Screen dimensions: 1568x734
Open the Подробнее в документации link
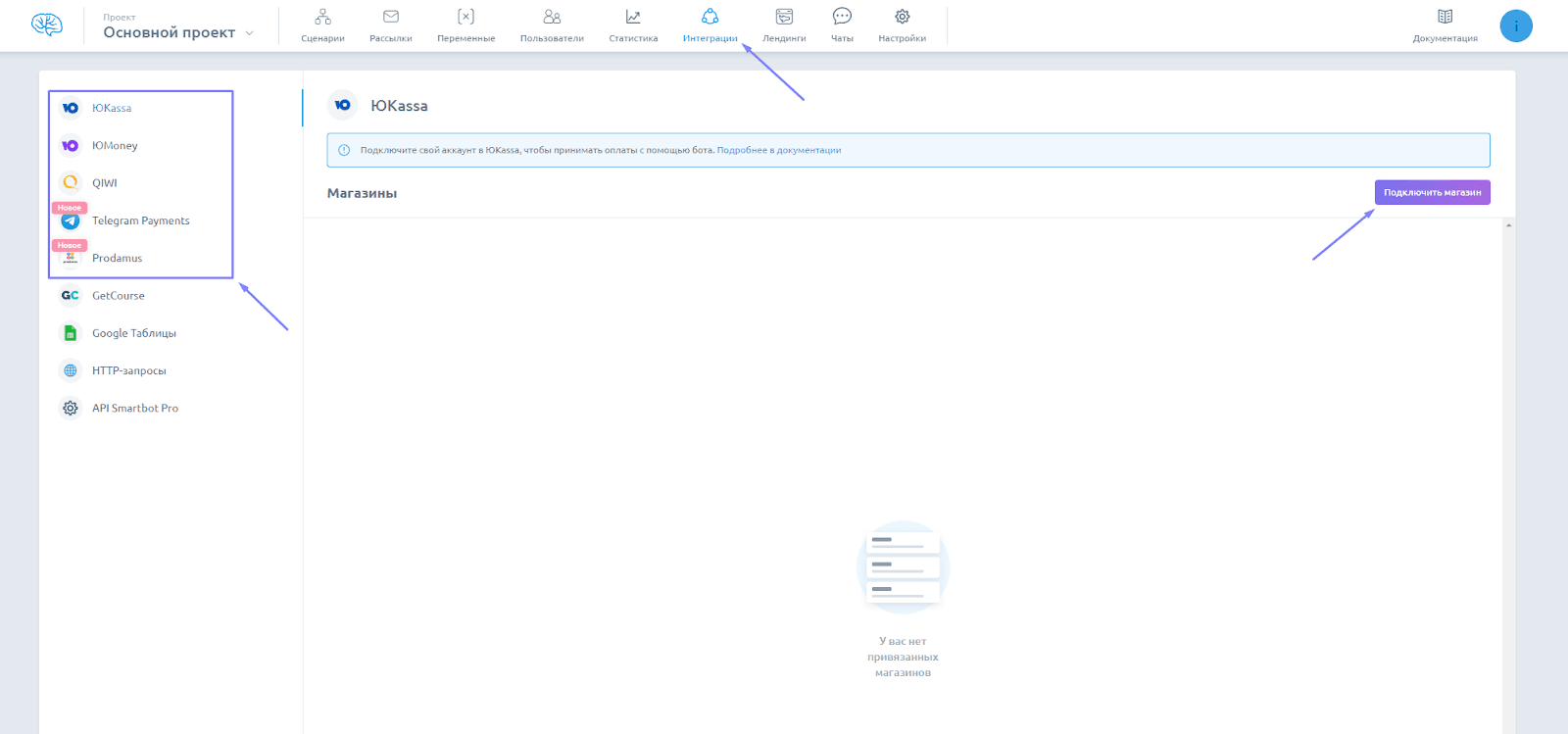(x=779, y=150)
